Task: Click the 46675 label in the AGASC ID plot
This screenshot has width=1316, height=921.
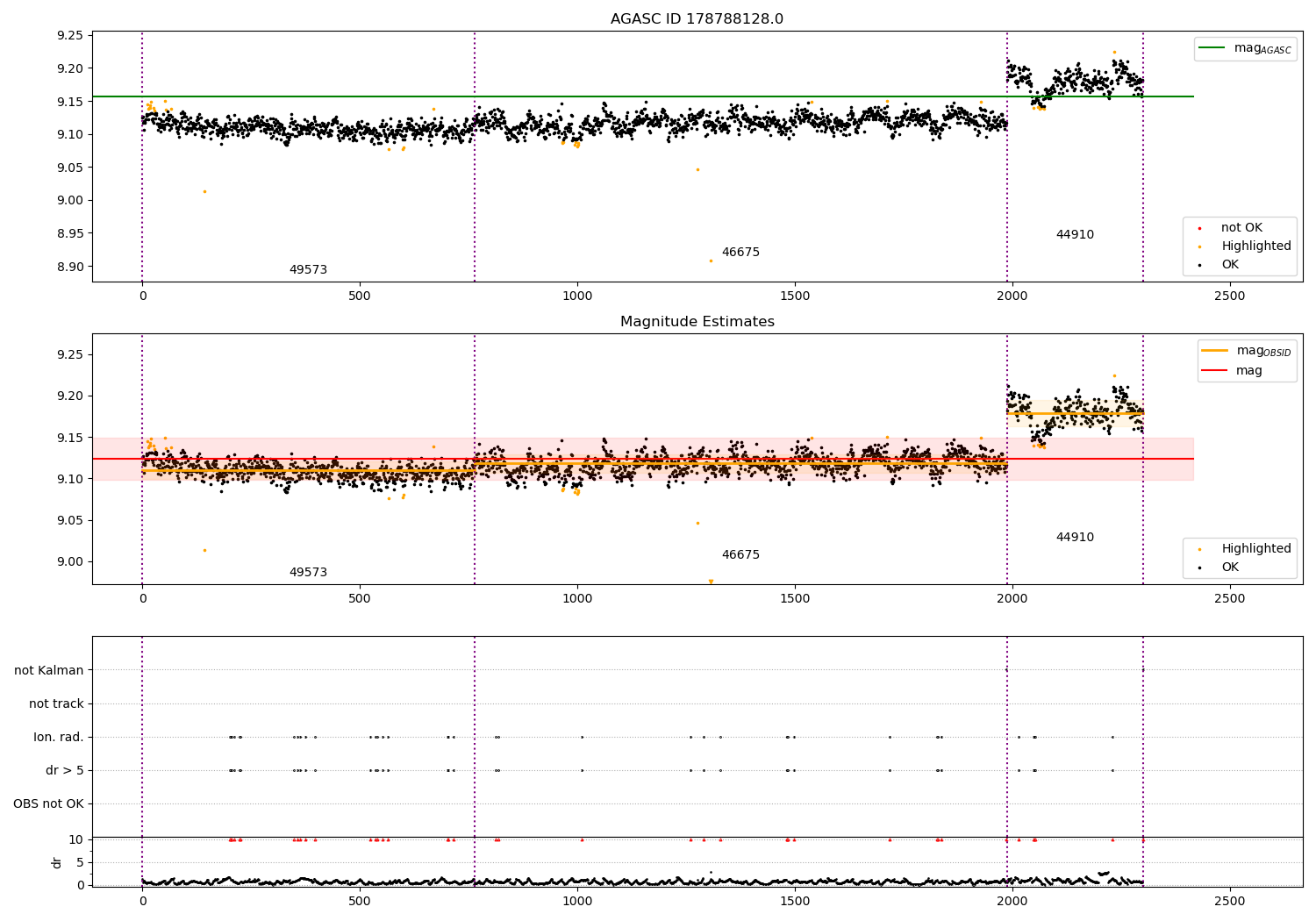Action: coord(740,253)
